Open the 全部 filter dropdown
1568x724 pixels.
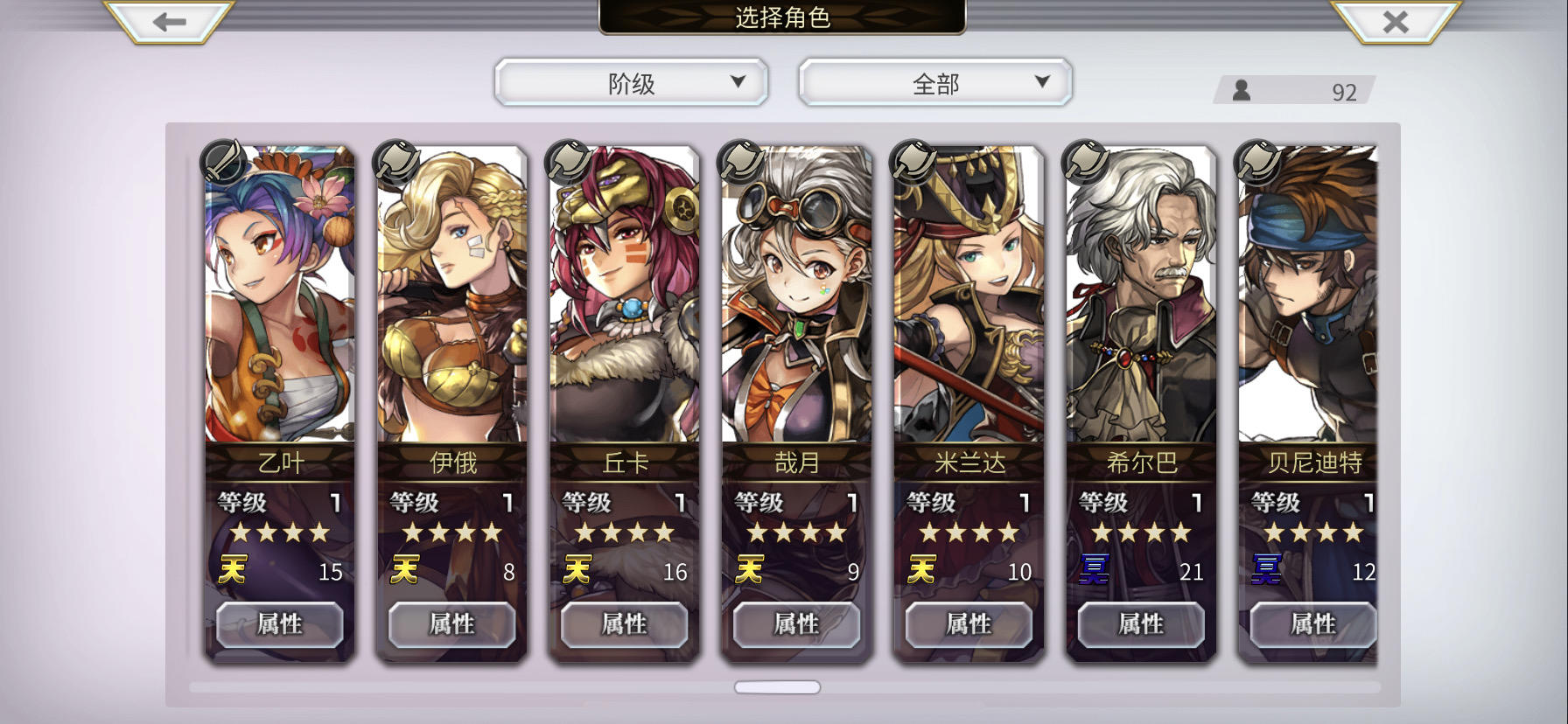coord(935,83)
